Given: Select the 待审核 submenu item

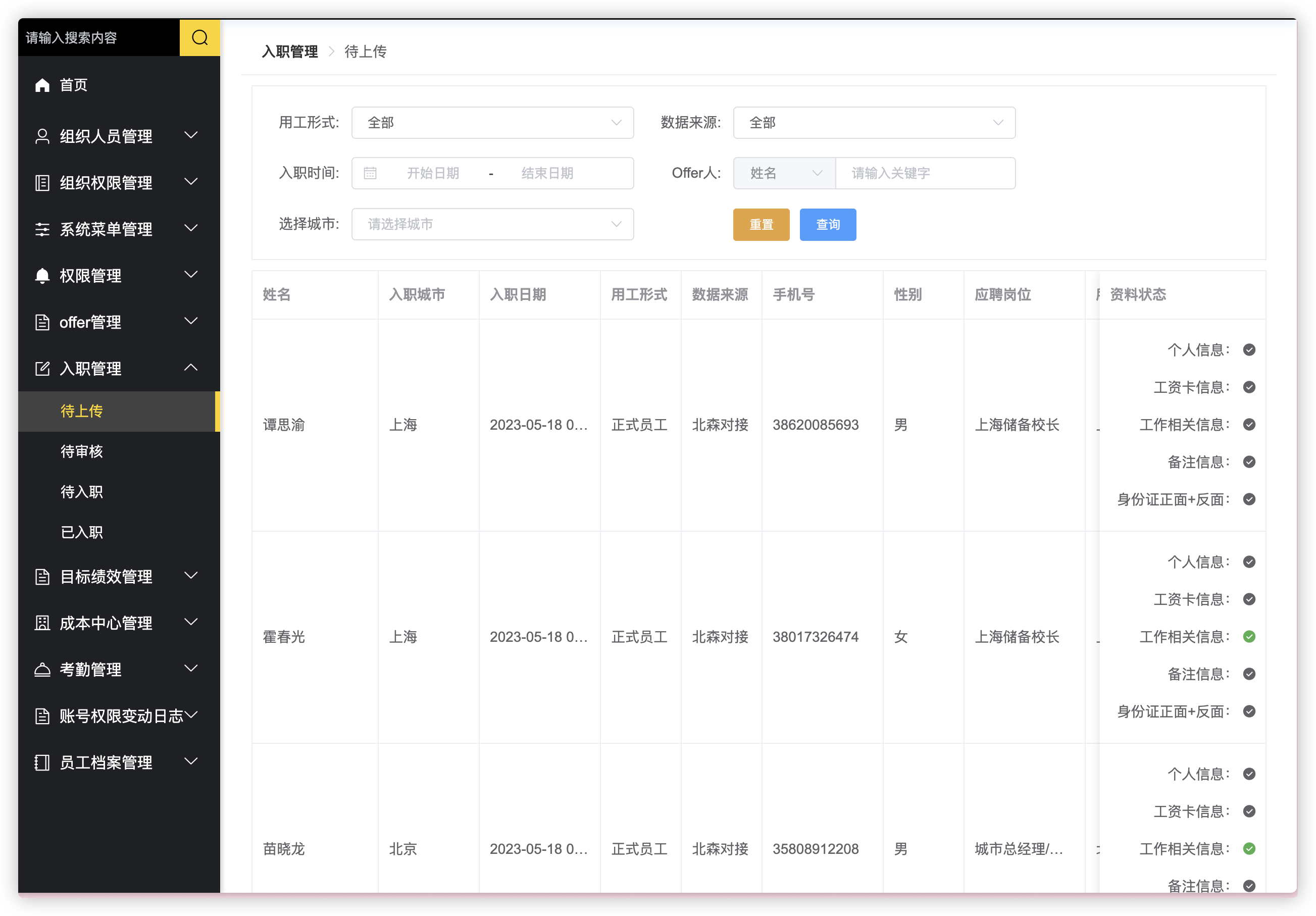Looking at the screenshot, I should coord(119,452).
